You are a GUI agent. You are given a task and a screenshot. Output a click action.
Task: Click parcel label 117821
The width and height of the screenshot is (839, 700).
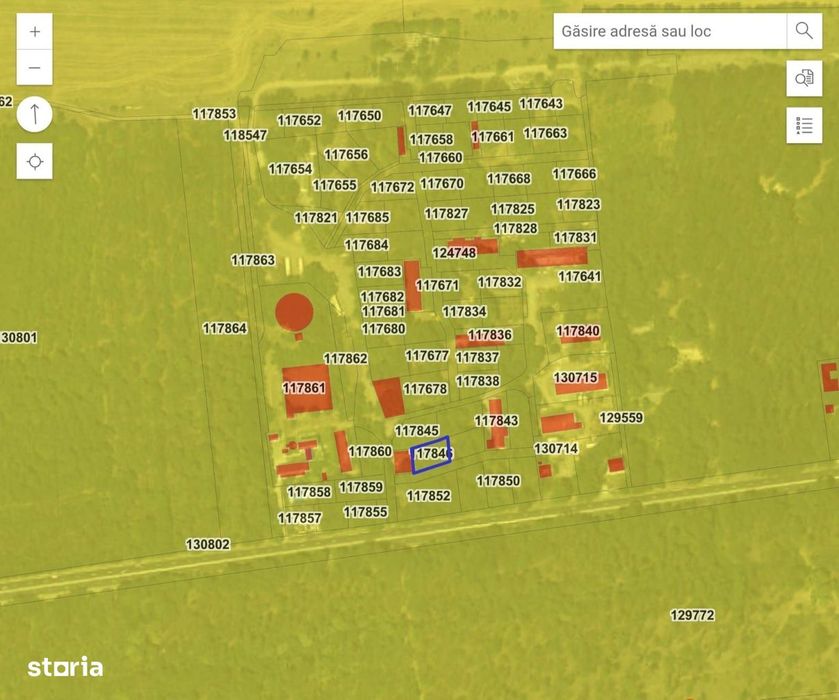click(x=316, y=218)
